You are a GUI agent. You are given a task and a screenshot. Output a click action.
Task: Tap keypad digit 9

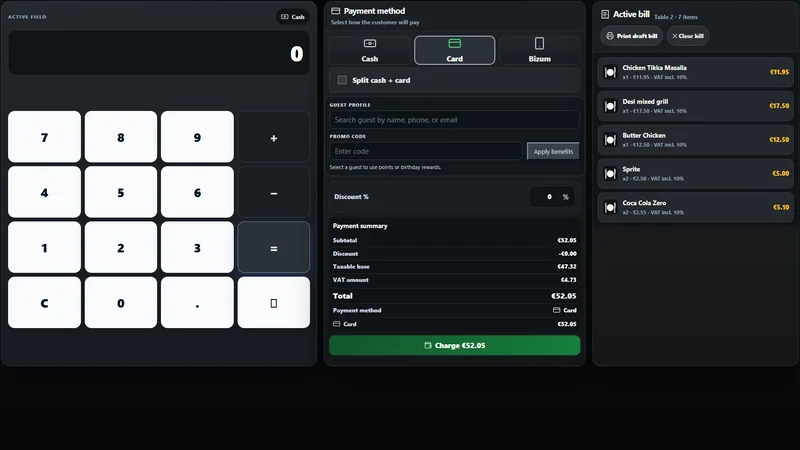point(197,137)
